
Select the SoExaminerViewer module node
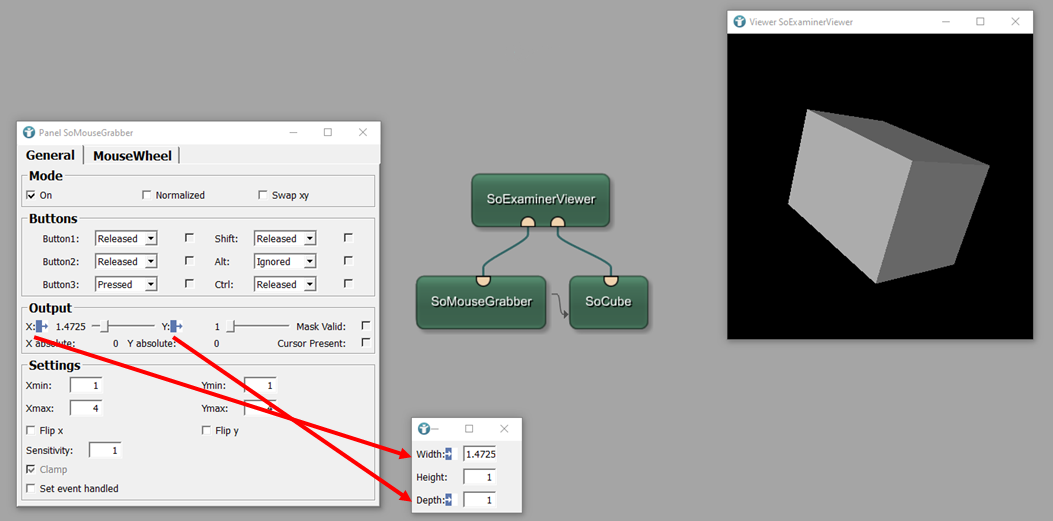pyautogui.click(x=540, y=198)
